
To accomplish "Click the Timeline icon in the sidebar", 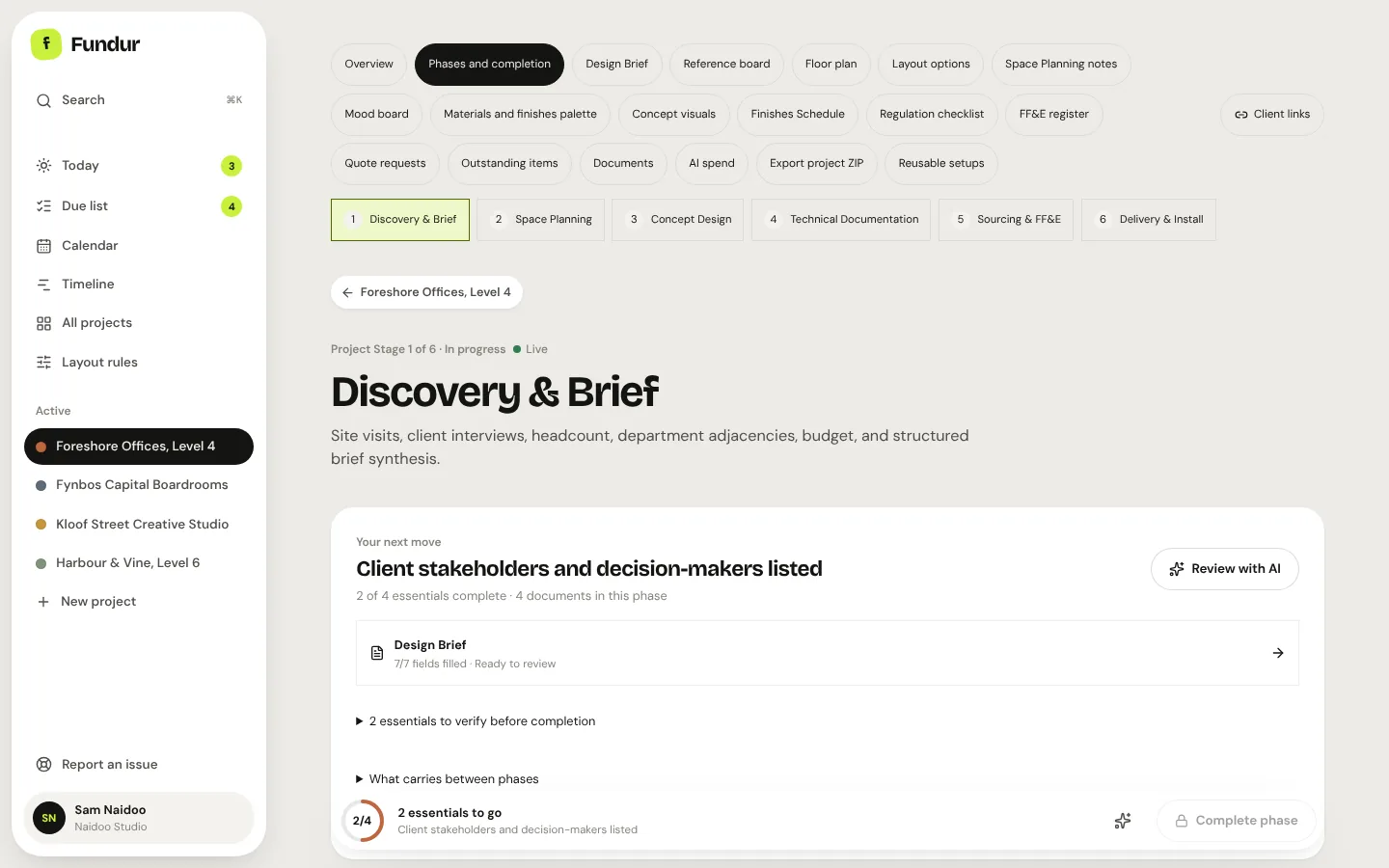I will pyautogui.click(x=43, y=285).
